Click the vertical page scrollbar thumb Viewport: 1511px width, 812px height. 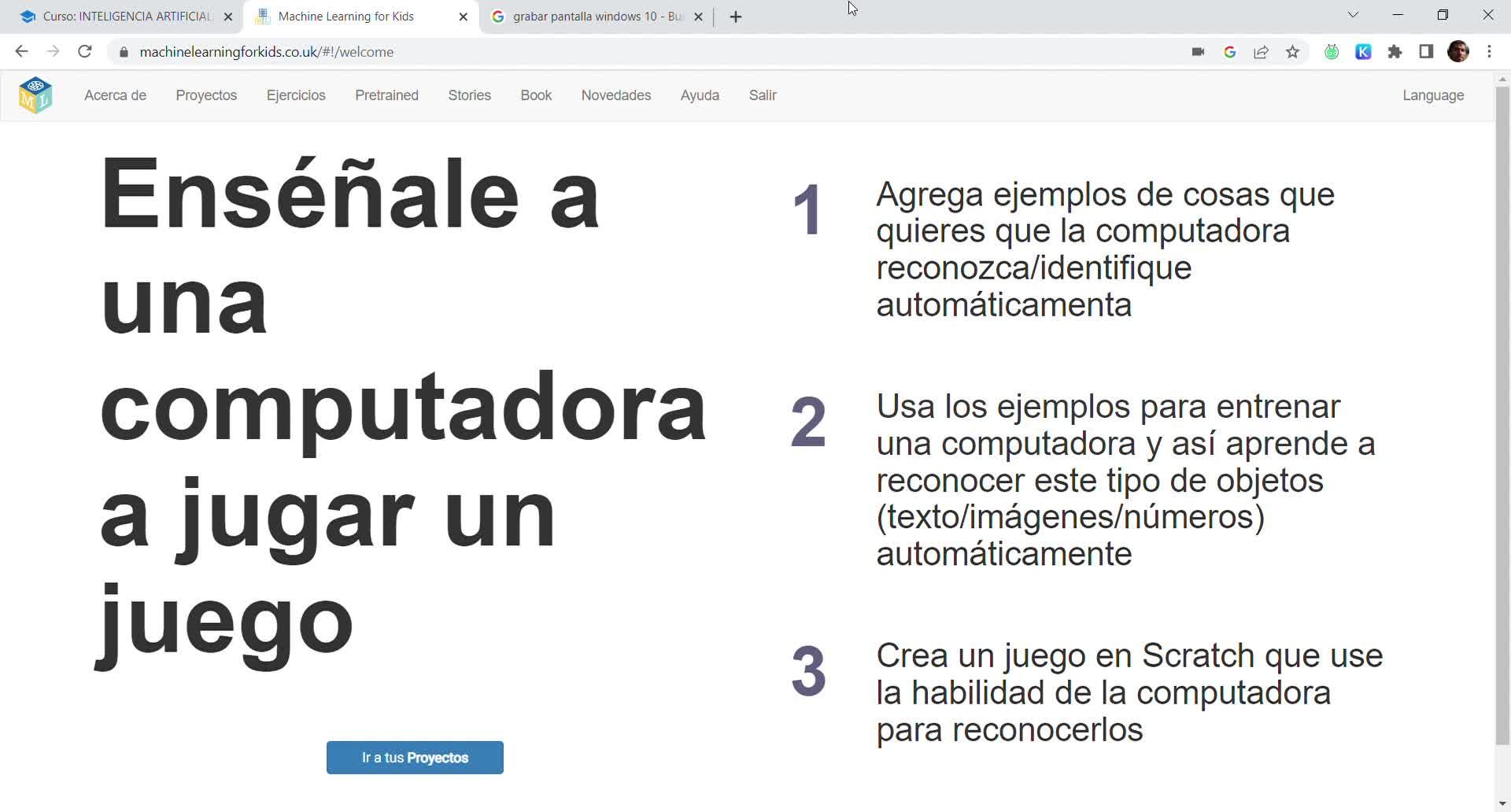point(1502,415)
